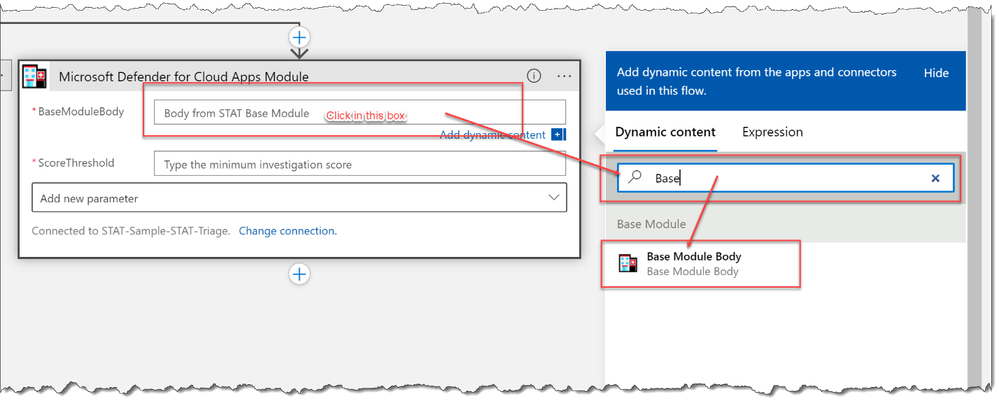Hide the dynamic content panel
The width and height of the screenshot is (999, 404).
click(x=936, y=73)
